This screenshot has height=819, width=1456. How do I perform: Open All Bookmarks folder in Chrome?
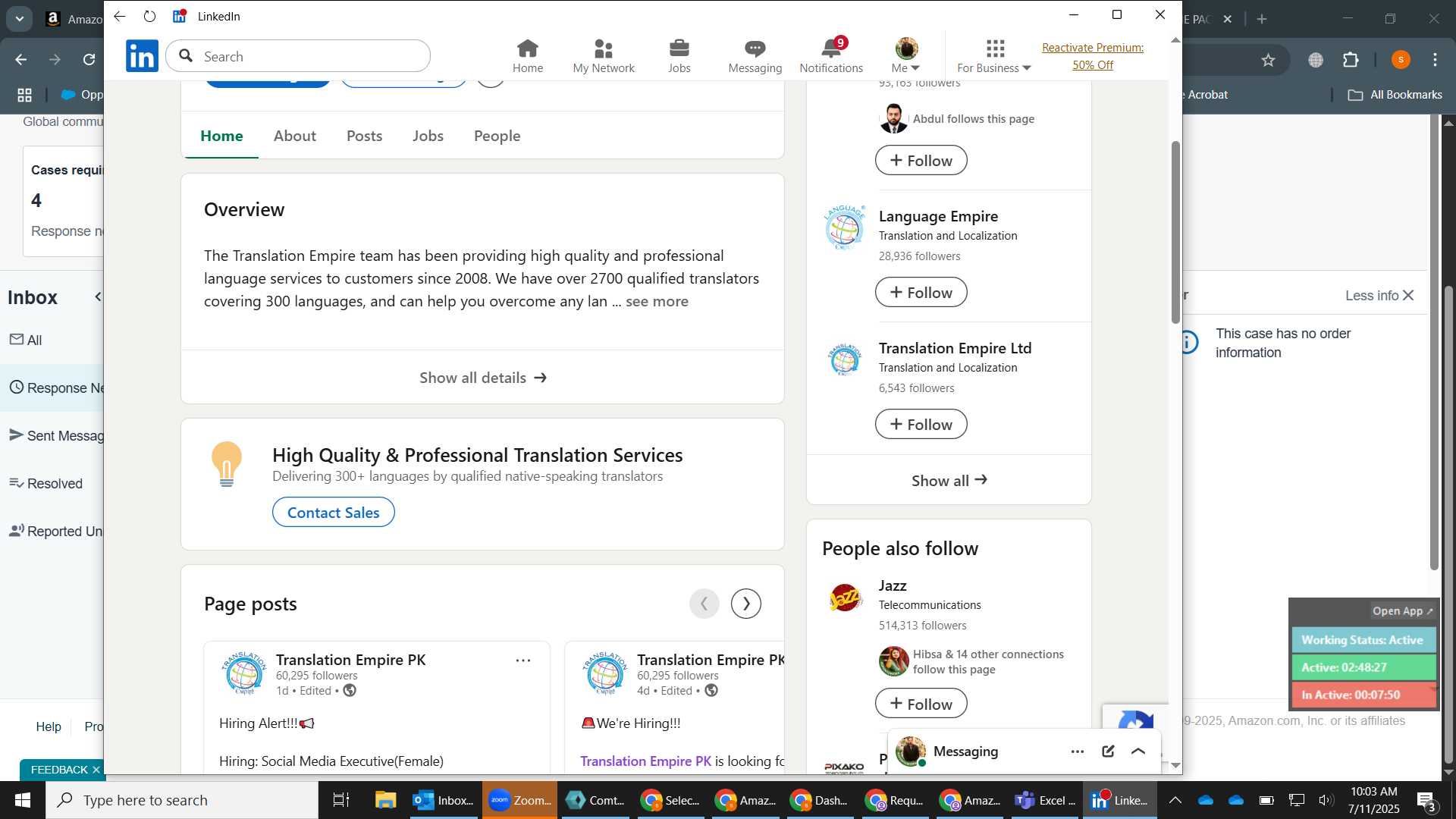1395,95
